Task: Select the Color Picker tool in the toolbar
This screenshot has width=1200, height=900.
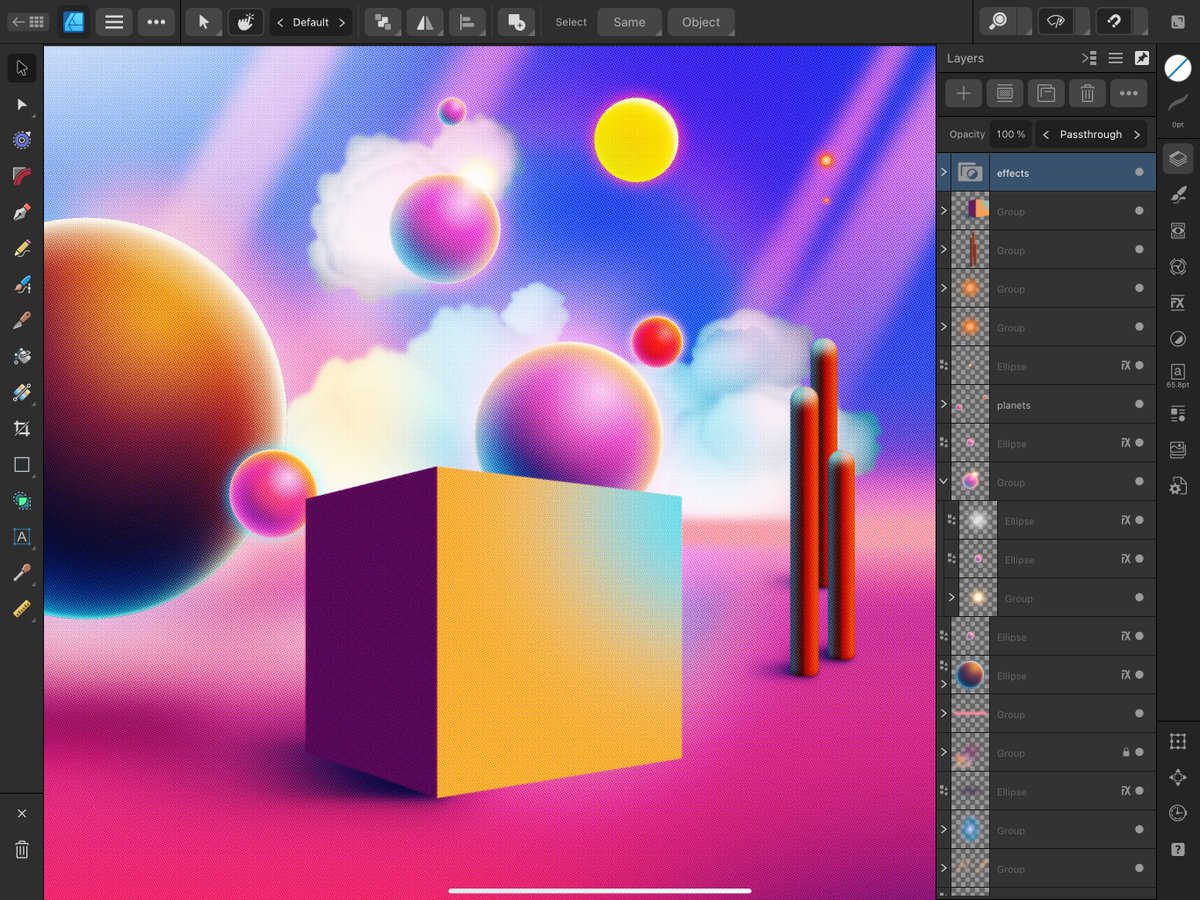Action: pos(22,573)
